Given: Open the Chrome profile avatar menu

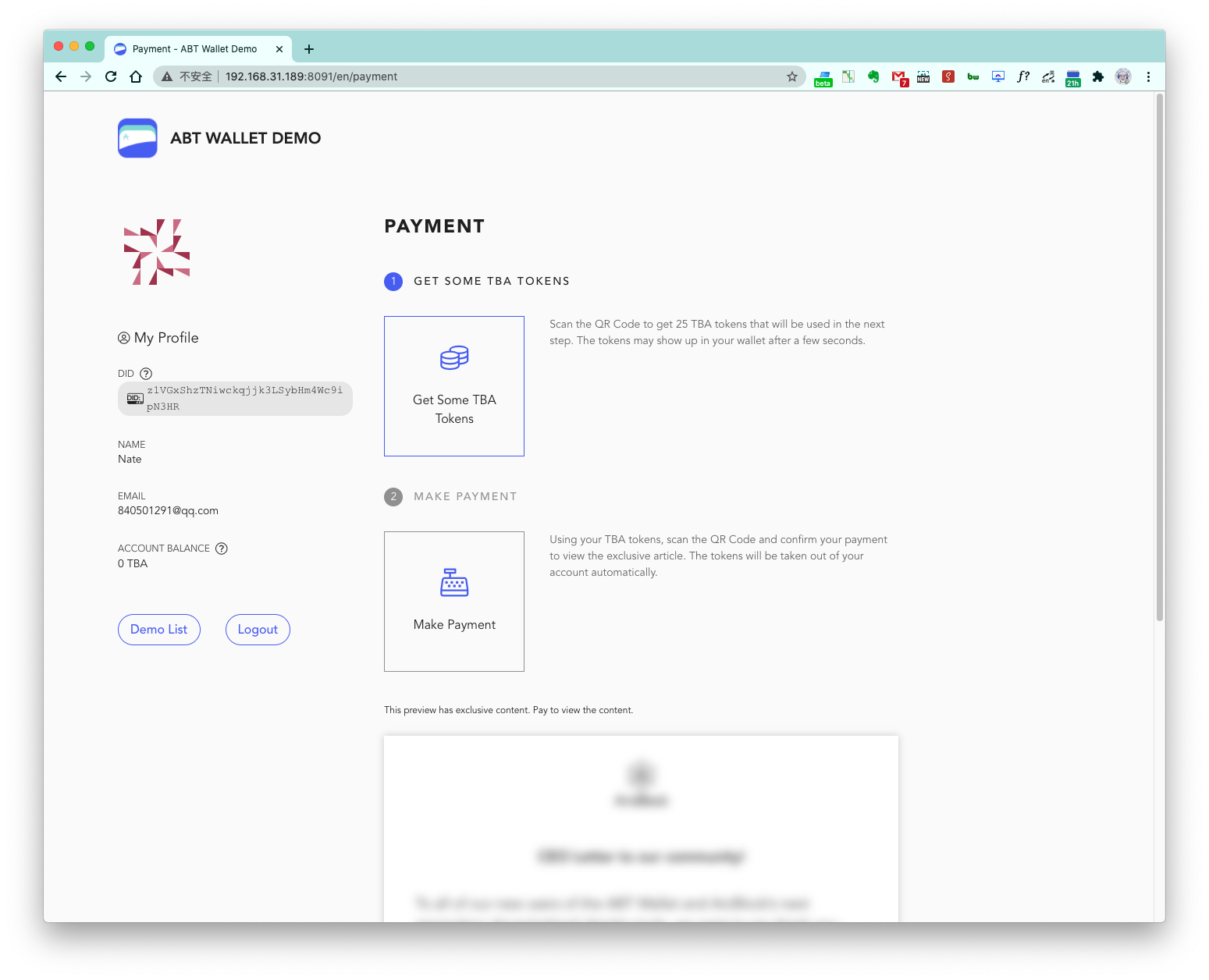Looking at the screenshot, I should pyautogui.click(x=1123, y=76).
